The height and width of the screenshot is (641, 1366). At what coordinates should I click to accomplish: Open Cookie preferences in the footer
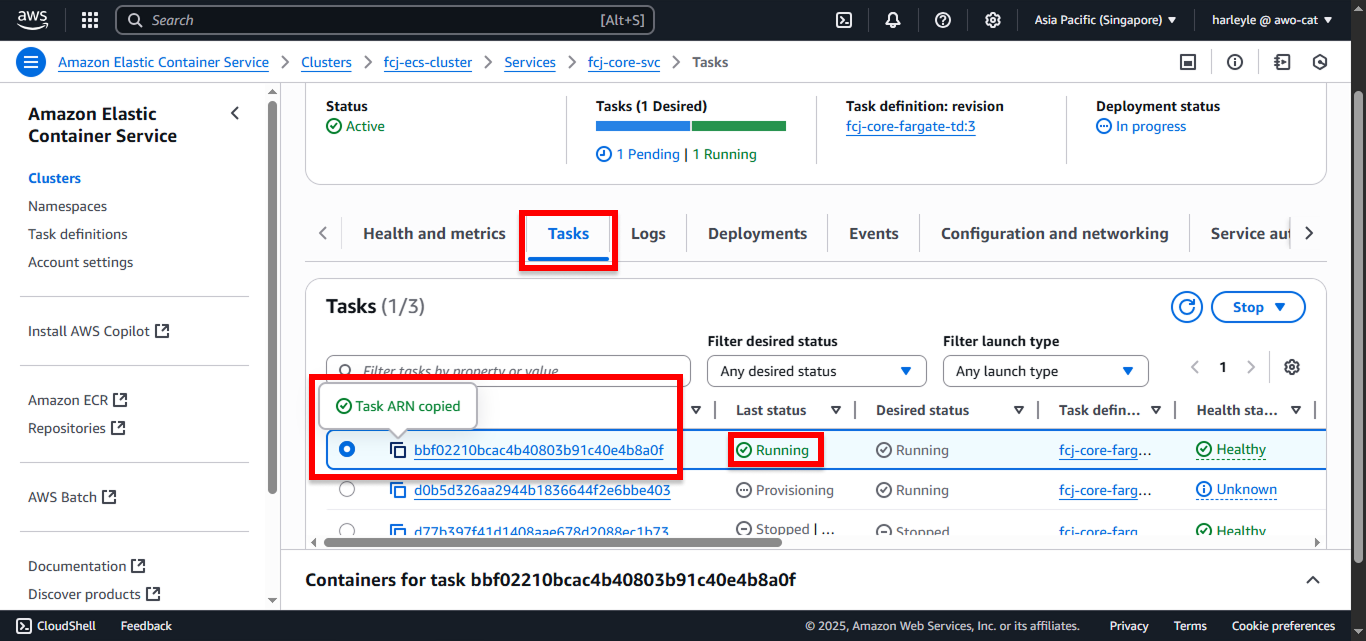(x=1283, y=626)
